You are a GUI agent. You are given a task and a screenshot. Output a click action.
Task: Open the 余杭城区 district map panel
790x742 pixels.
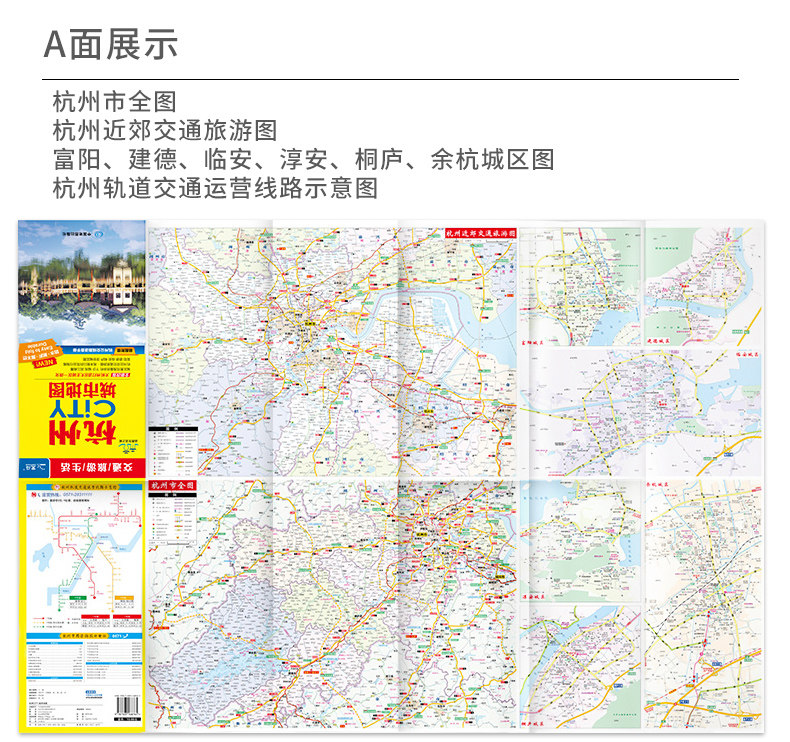703,604
